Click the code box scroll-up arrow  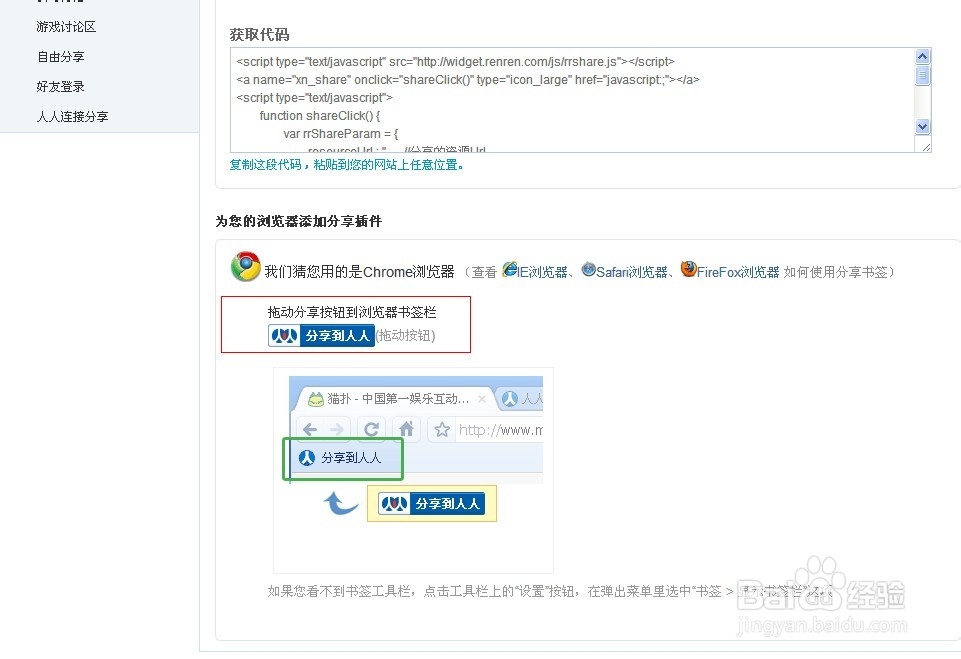922,56
